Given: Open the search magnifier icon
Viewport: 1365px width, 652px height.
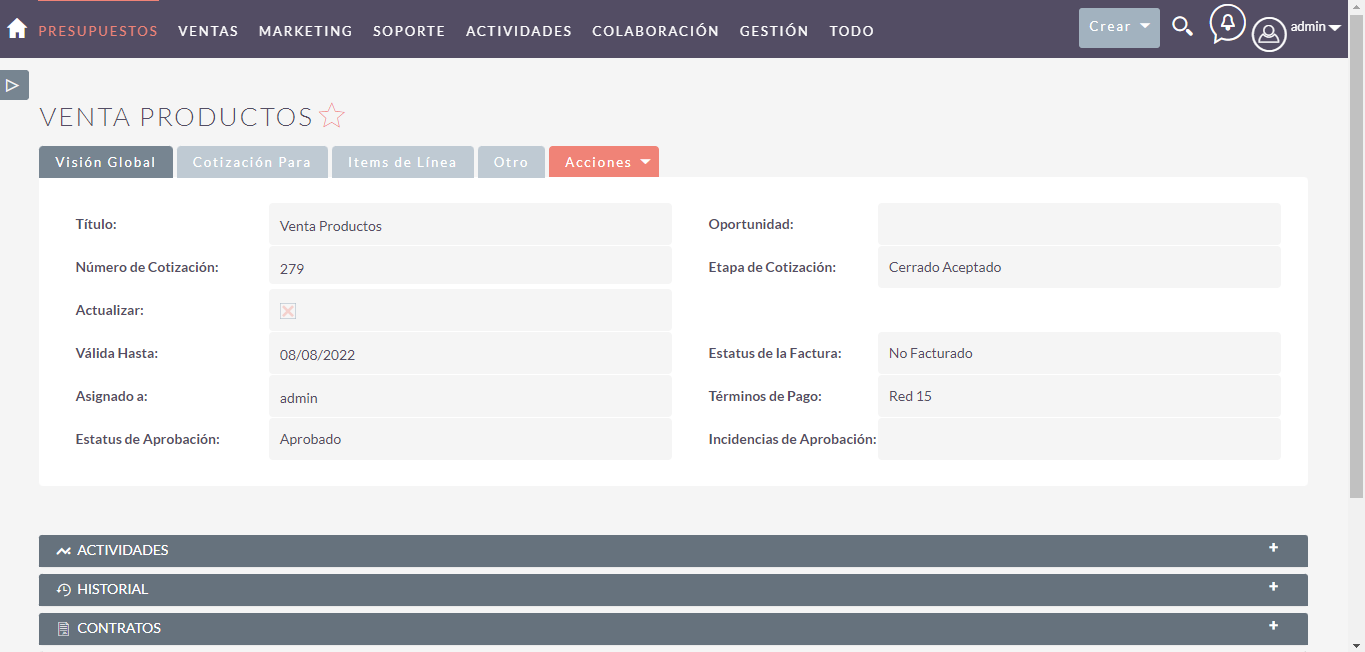Looking at the screenshot, I should (x=1182, y=27).
